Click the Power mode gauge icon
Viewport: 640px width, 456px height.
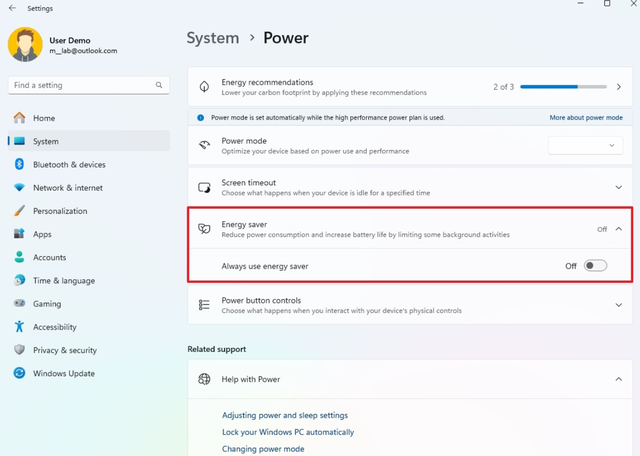coord(204,145)
